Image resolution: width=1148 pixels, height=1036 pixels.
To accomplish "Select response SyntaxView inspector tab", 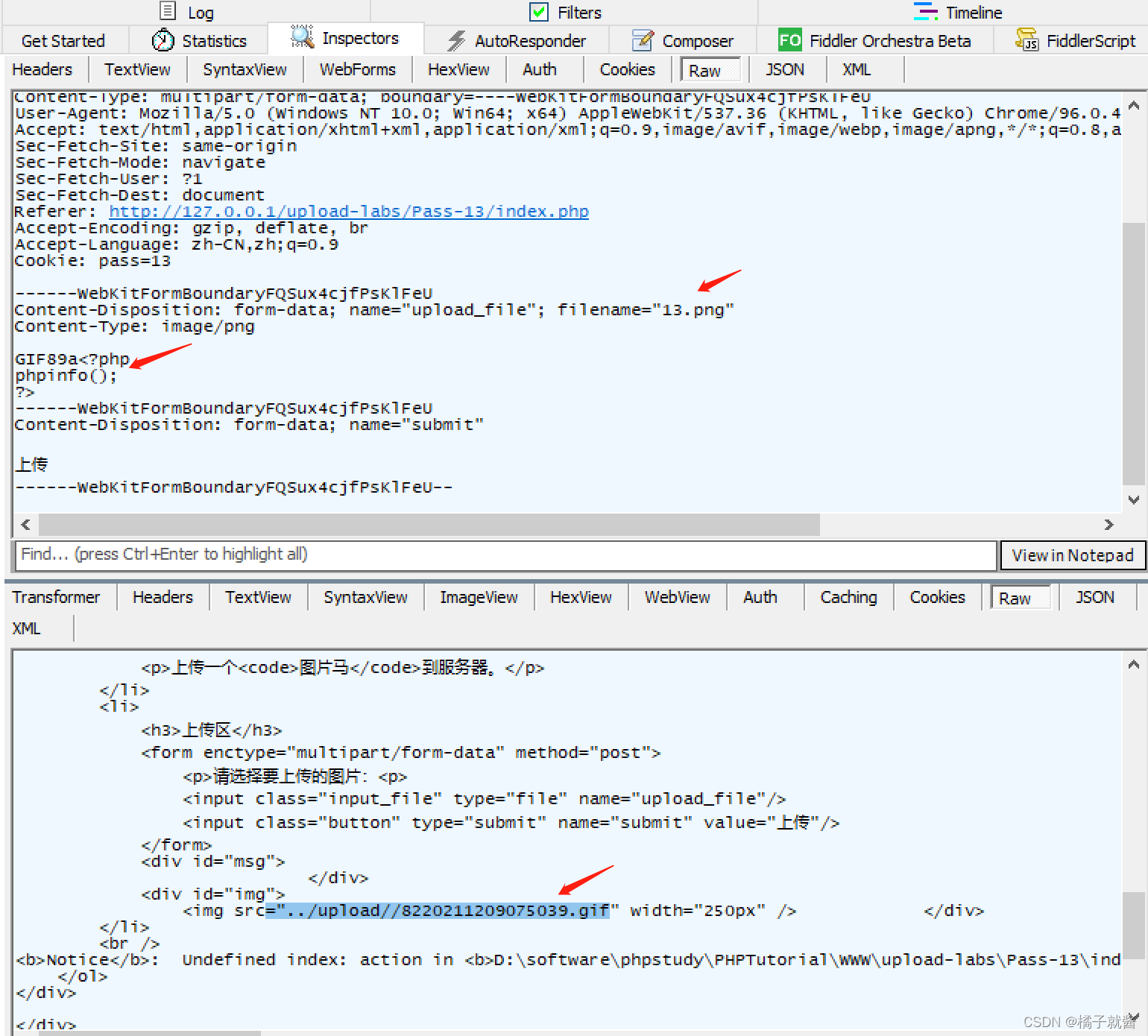I will pos(365,597).
